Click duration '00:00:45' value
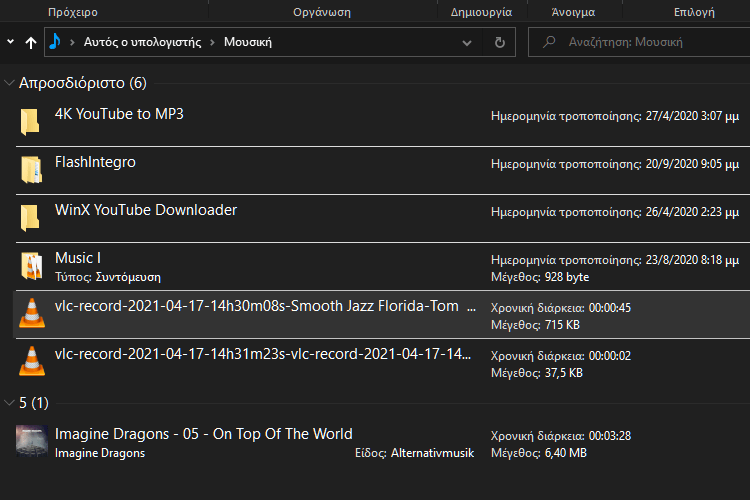Viewport: 750px width, 500px height. (610, 308)
